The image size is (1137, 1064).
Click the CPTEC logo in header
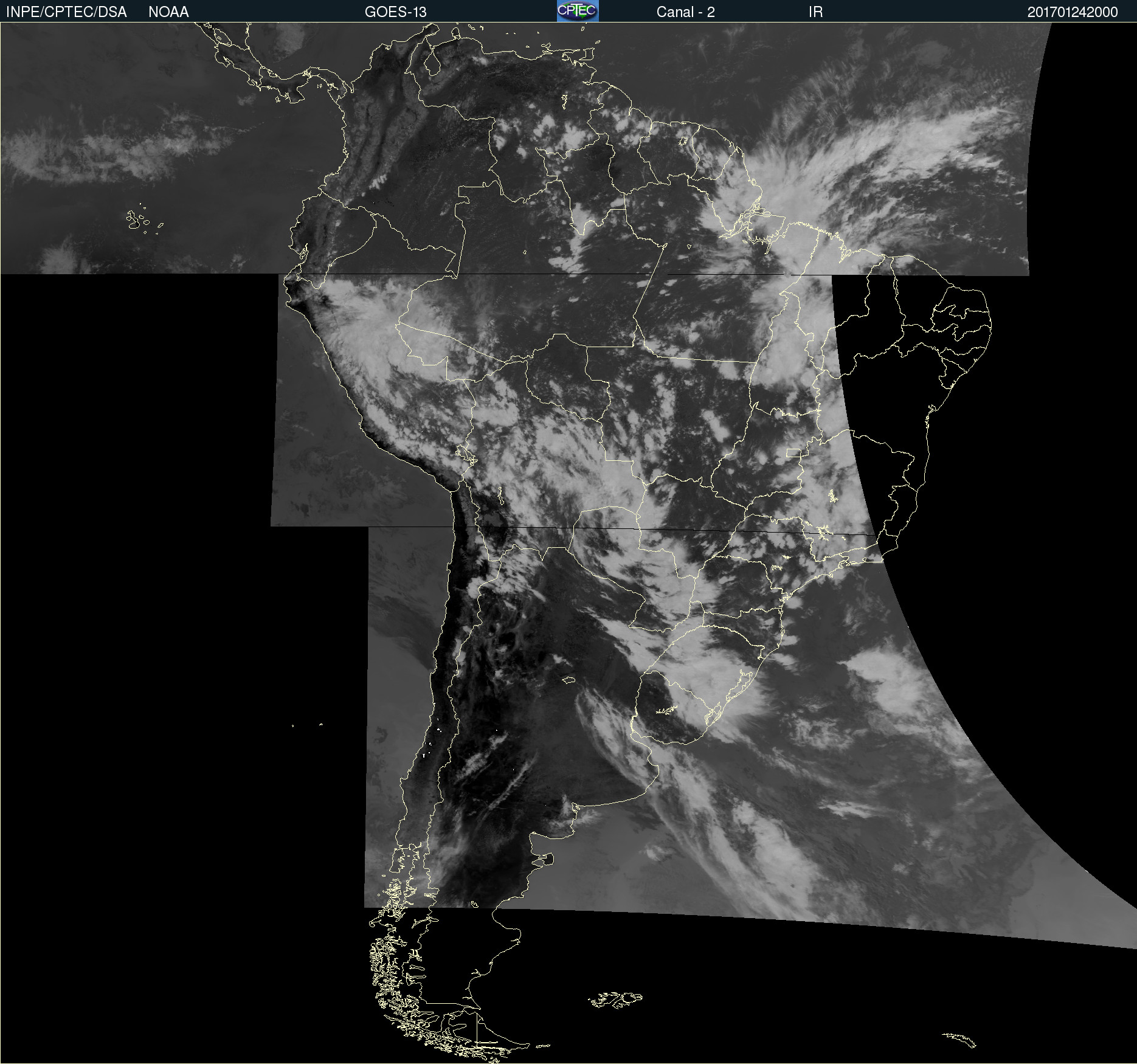pyautogui.click(x=578, y=11)
